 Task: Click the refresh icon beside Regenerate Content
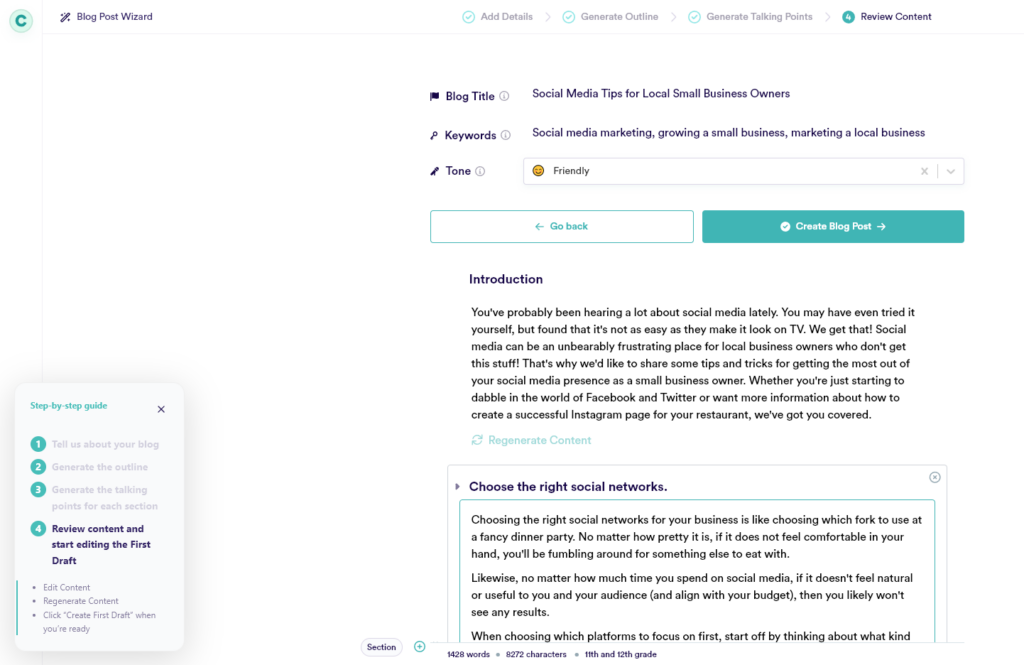coord(478,439)
